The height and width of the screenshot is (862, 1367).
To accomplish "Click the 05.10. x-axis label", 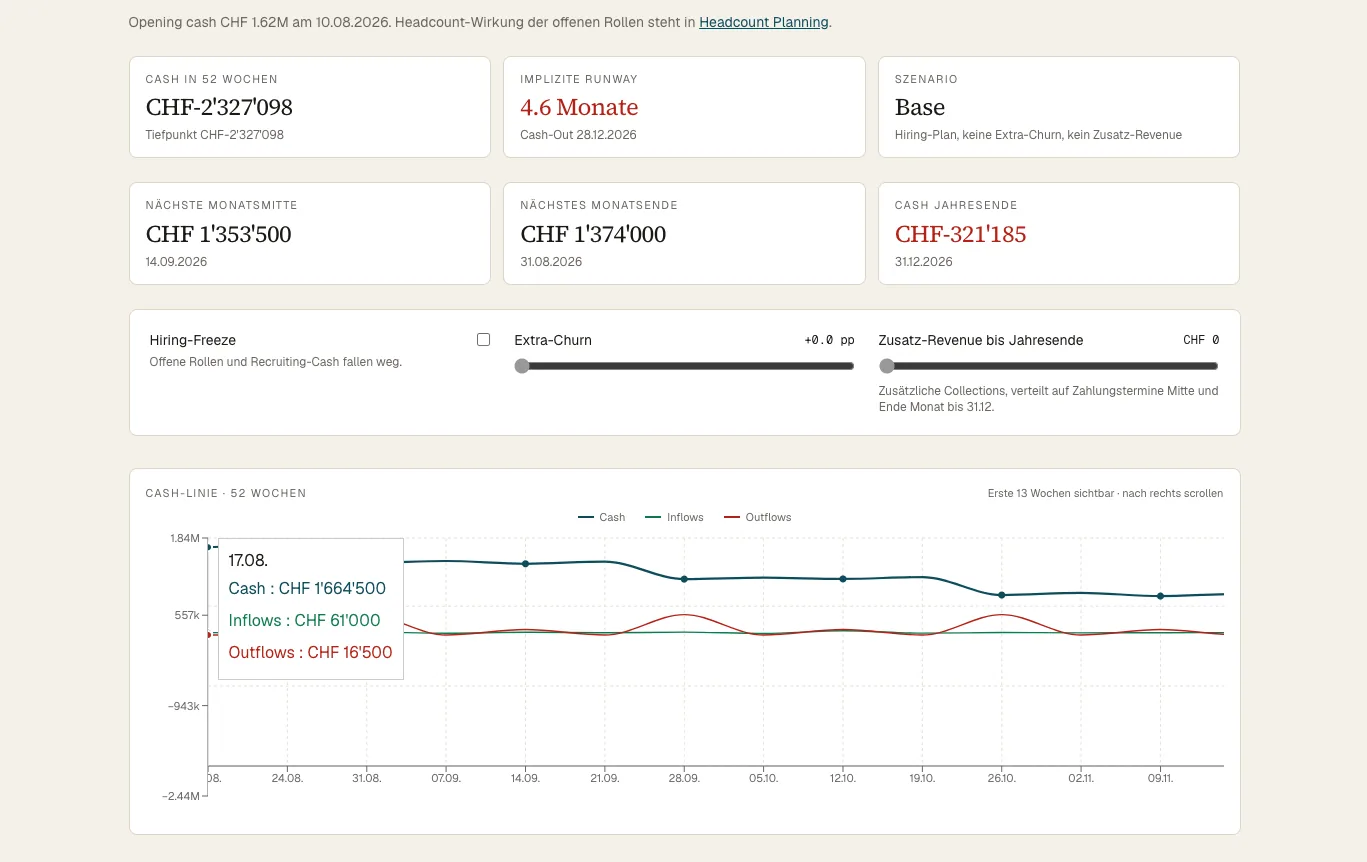I will (763, 778).
